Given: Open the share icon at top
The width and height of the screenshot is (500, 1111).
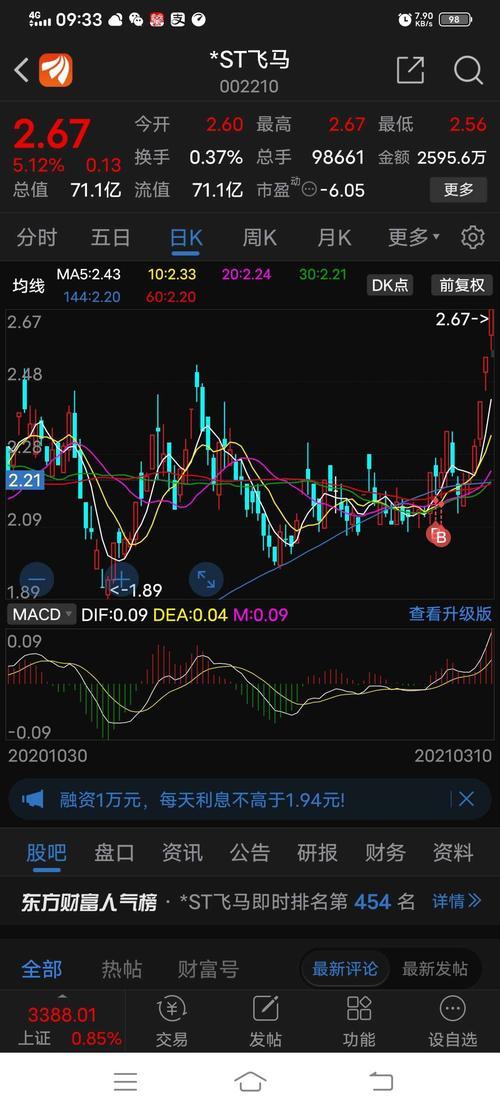Looking at the screenshot, I should [x=410, y=70].
